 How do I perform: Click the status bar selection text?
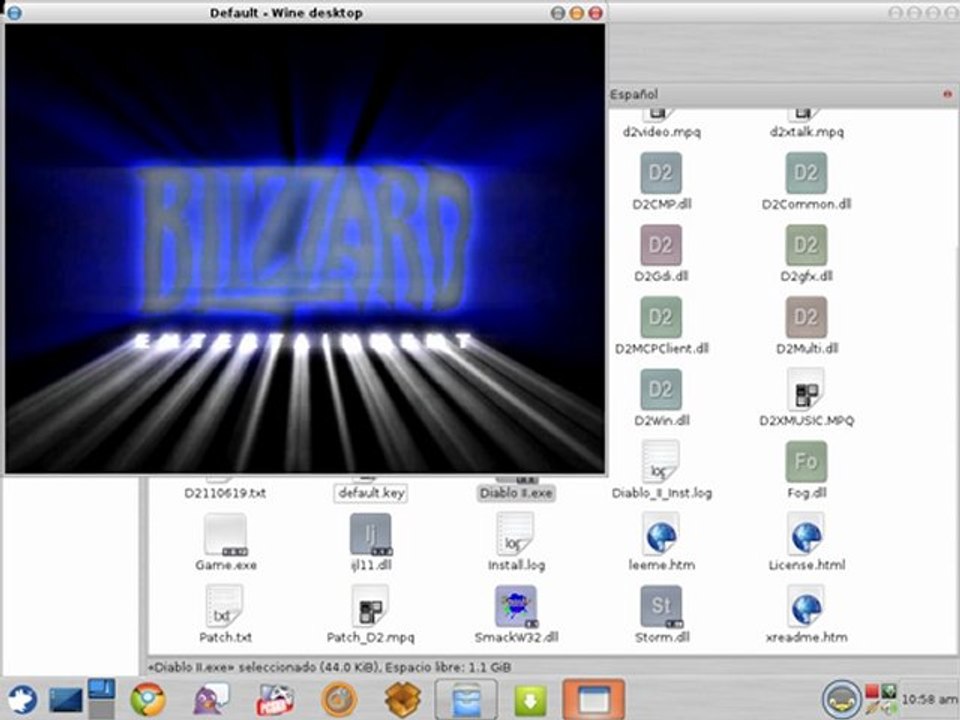[329, 667]
